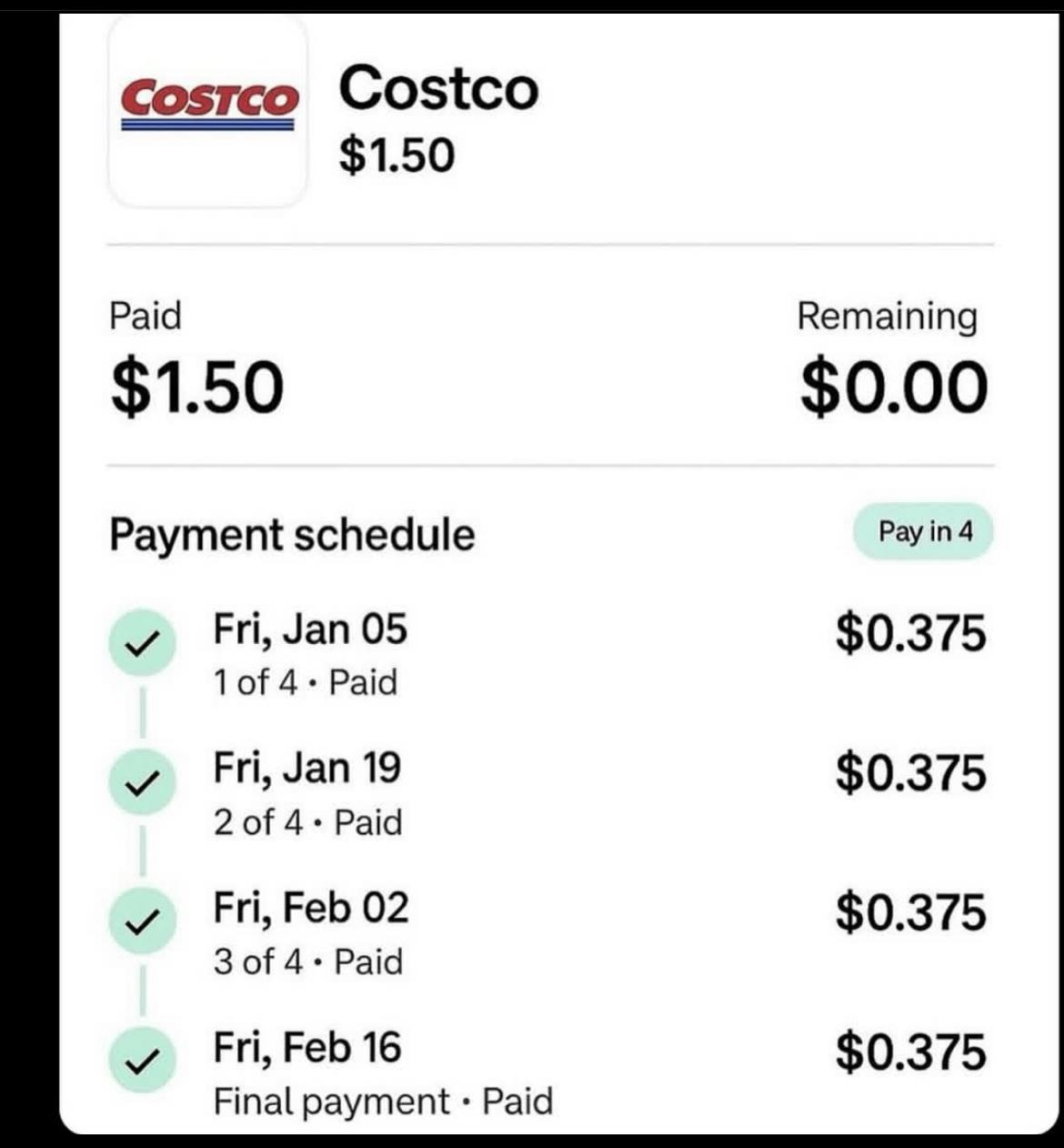The height and width of the screenshot is (1148, 1064).
Task: Tap the Final payment Paid status text
Action: coord(383,1102)
